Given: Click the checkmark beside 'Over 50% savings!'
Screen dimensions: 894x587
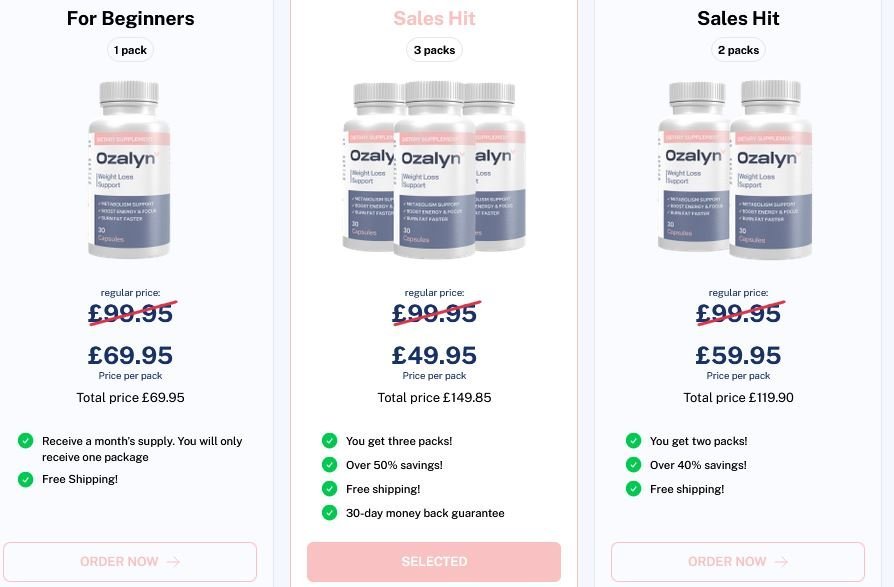Looking at the screenshot, I should pos(329,464).
